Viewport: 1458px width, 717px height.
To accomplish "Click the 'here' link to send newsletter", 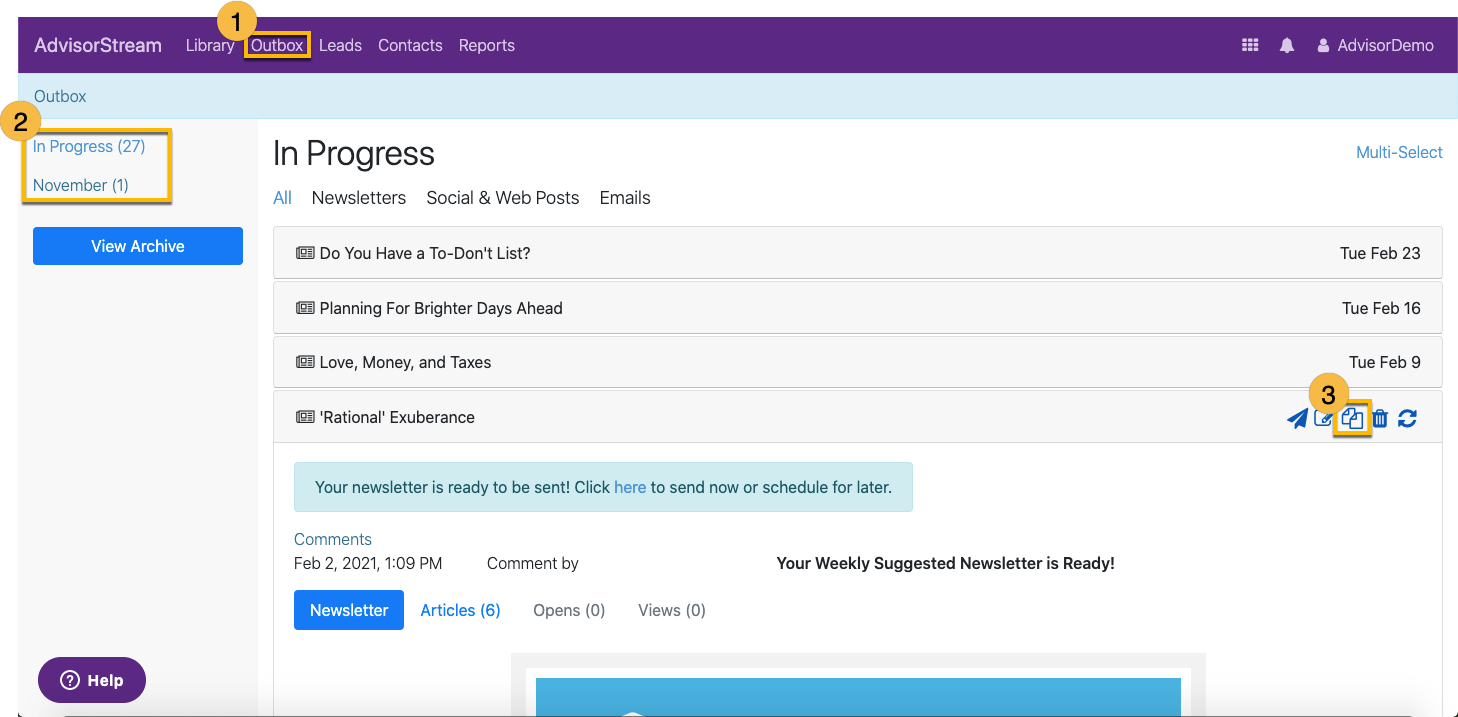I will (630, 487).
